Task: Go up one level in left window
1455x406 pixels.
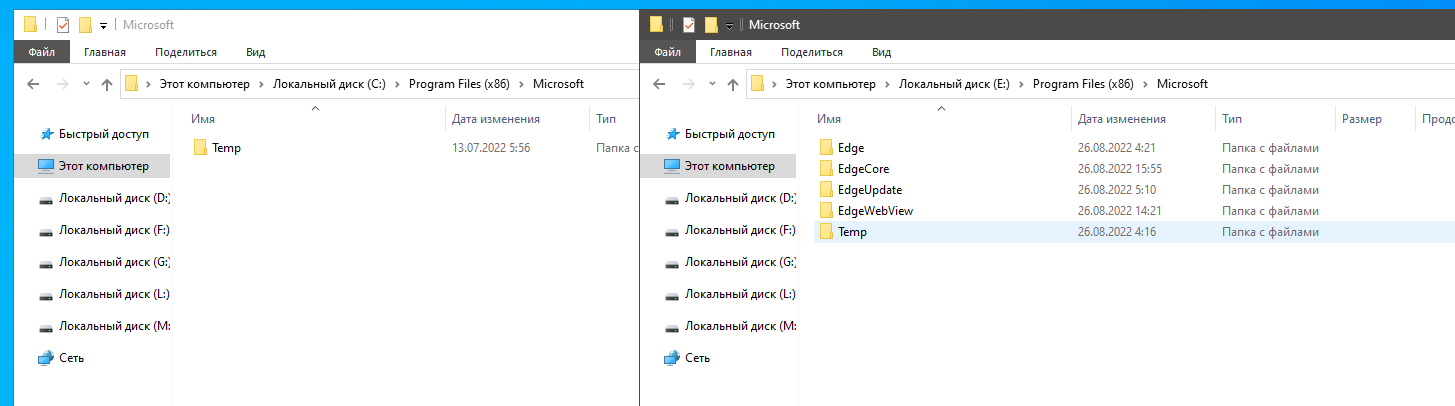Action: click(x=107, y=84)
